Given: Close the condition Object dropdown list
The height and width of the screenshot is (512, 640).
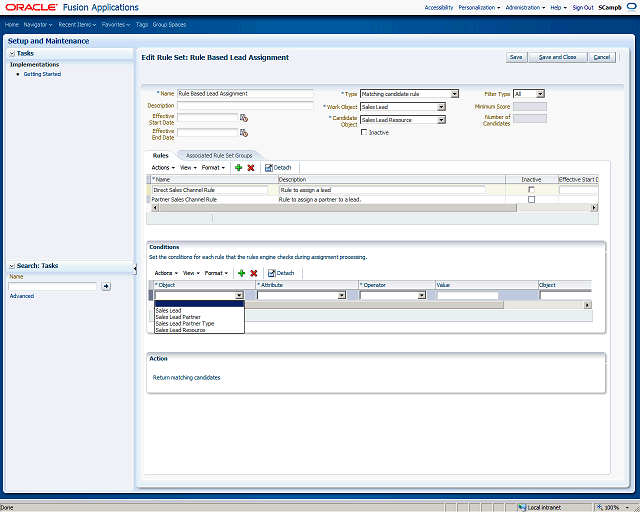Looking at the screenshot, I should (x=239, y=295).
